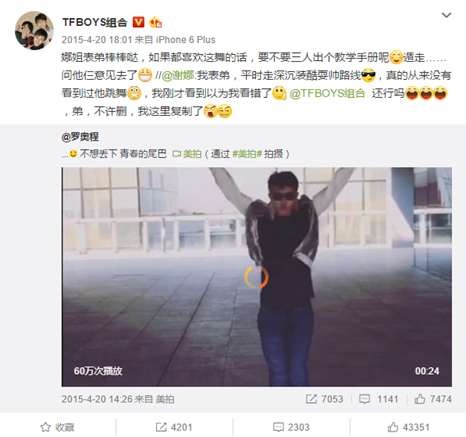Click the green @TFBOYS组合 mention in the post
Image resolution: width=466 pixels, height=437 pixels.
click(328, 93)
